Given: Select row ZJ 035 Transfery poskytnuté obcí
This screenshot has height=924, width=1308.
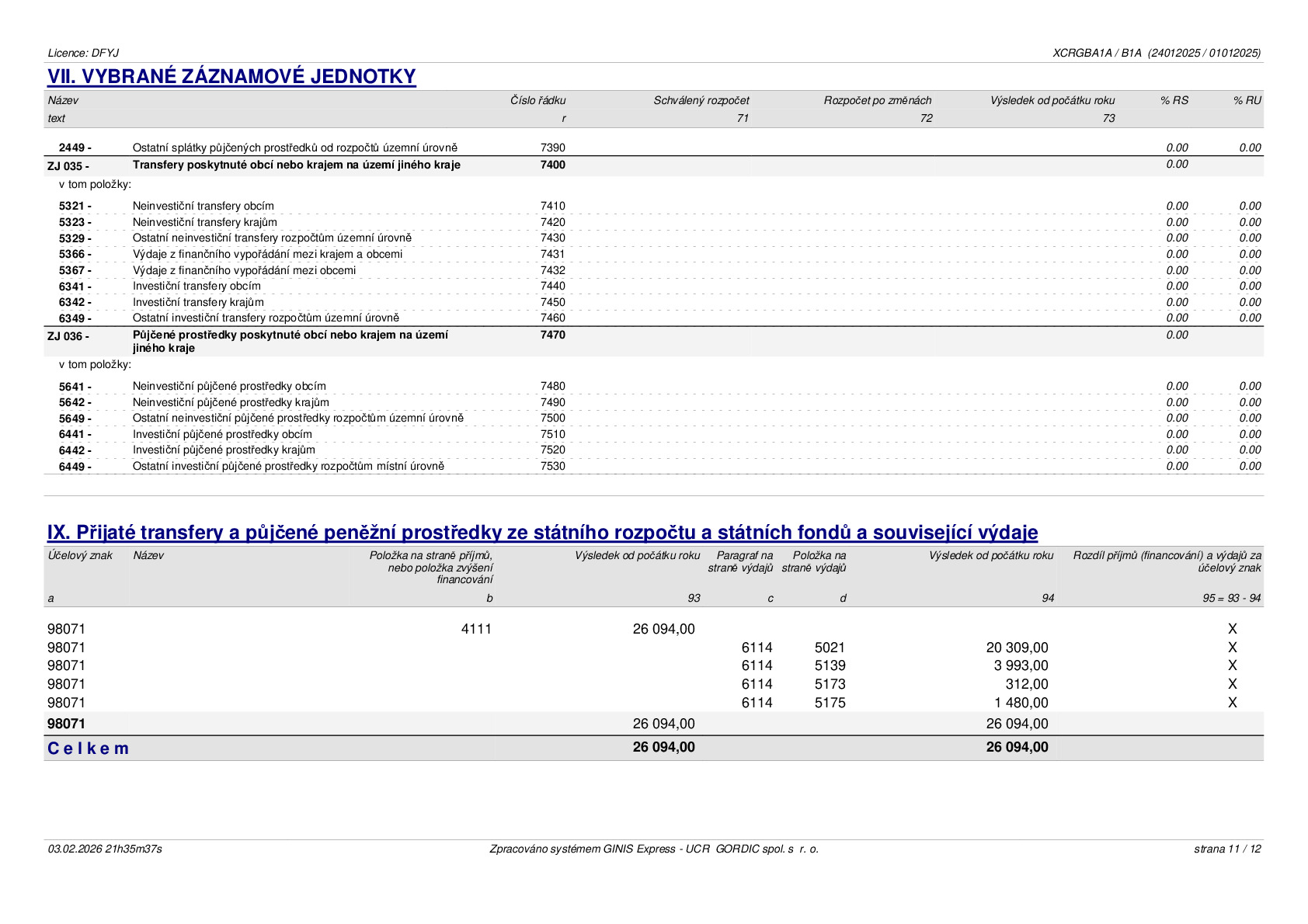Looking at the screenshot, I should pos(654,165).
